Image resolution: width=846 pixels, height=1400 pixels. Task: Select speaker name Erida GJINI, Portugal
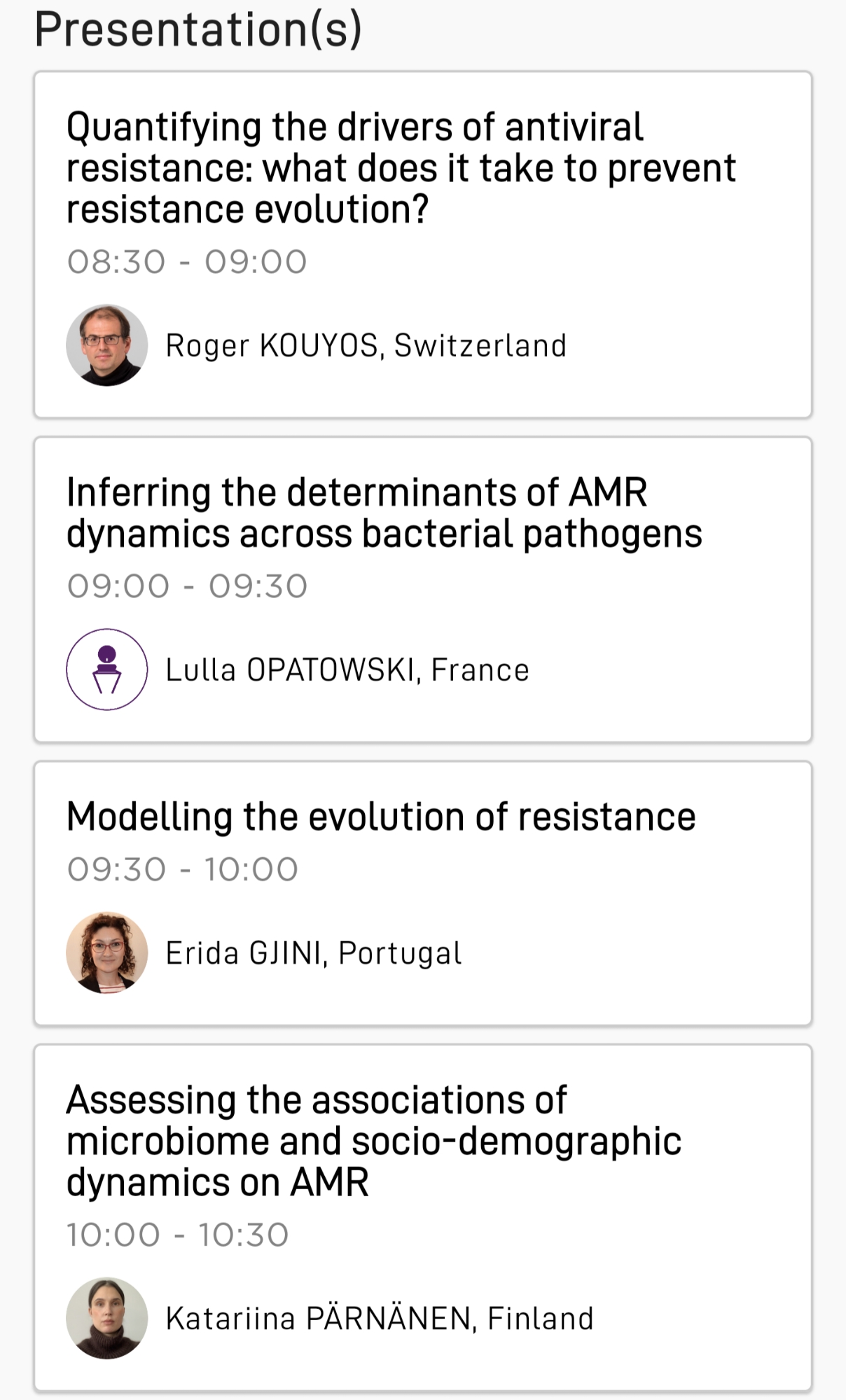(x=314, y=953)
